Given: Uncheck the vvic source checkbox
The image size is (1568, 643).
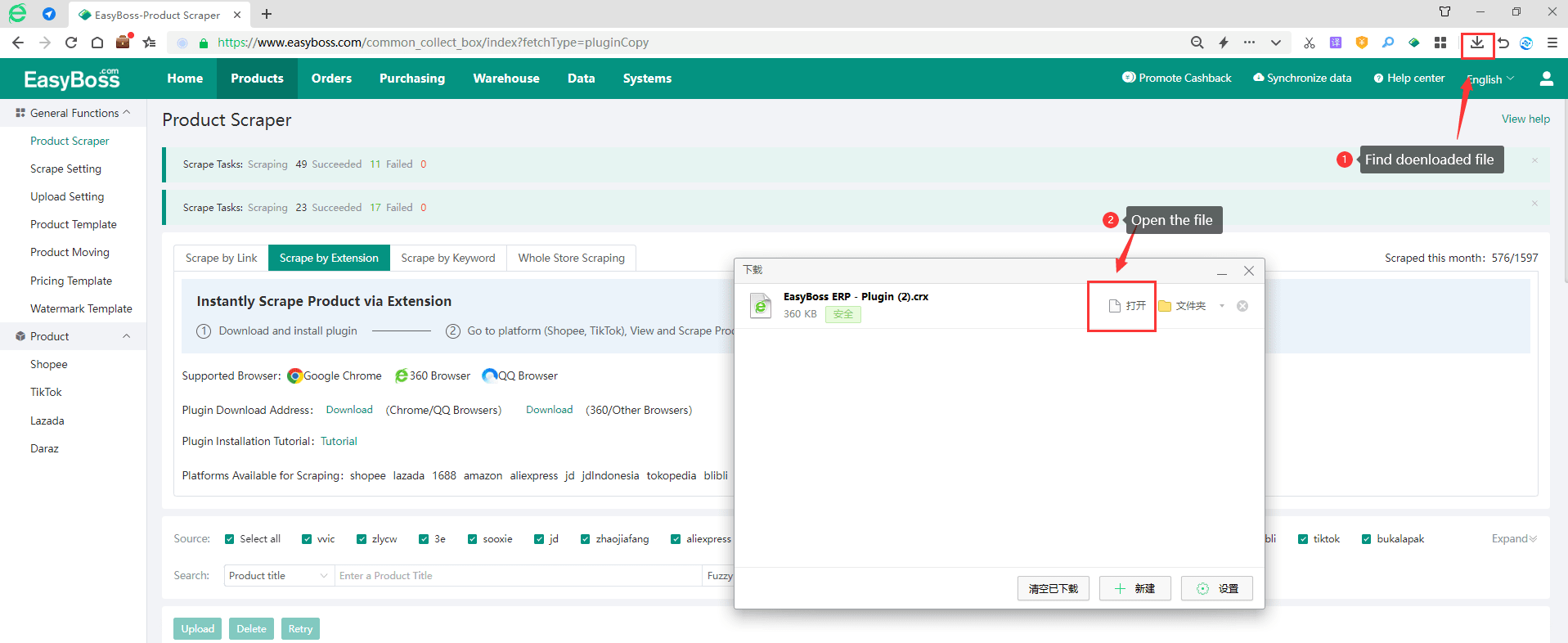Looking at the screenshot, I should point(307,539).
